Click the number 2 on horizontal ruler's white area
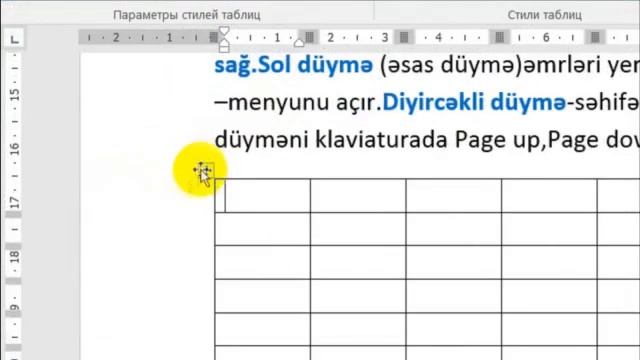 [x=330, y=38]
